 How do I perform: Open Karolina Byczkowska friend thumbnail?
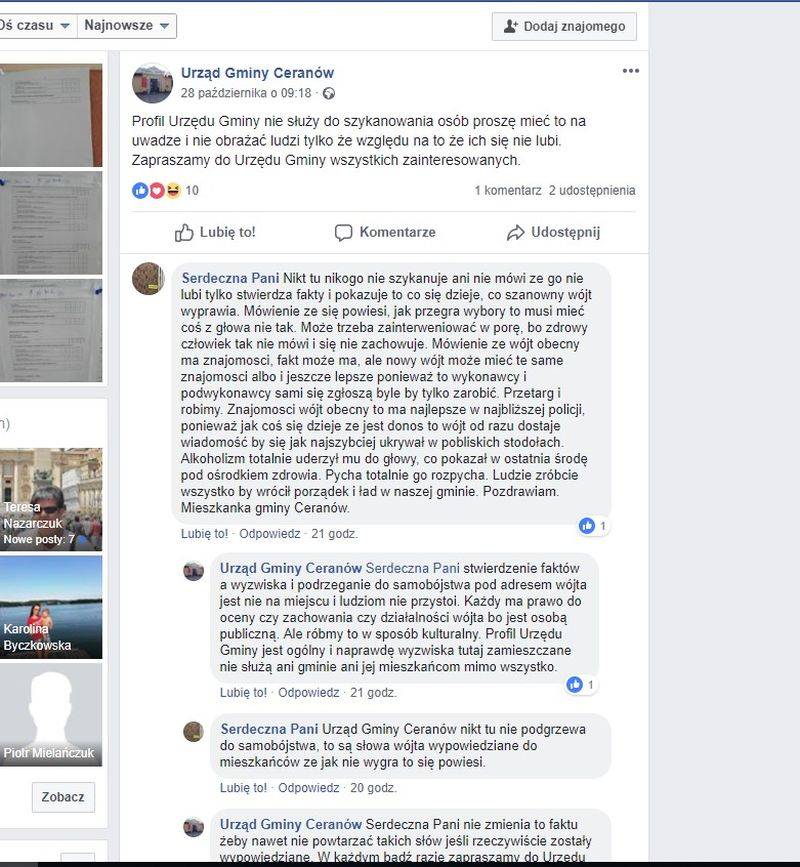click(x=51, y=607)
